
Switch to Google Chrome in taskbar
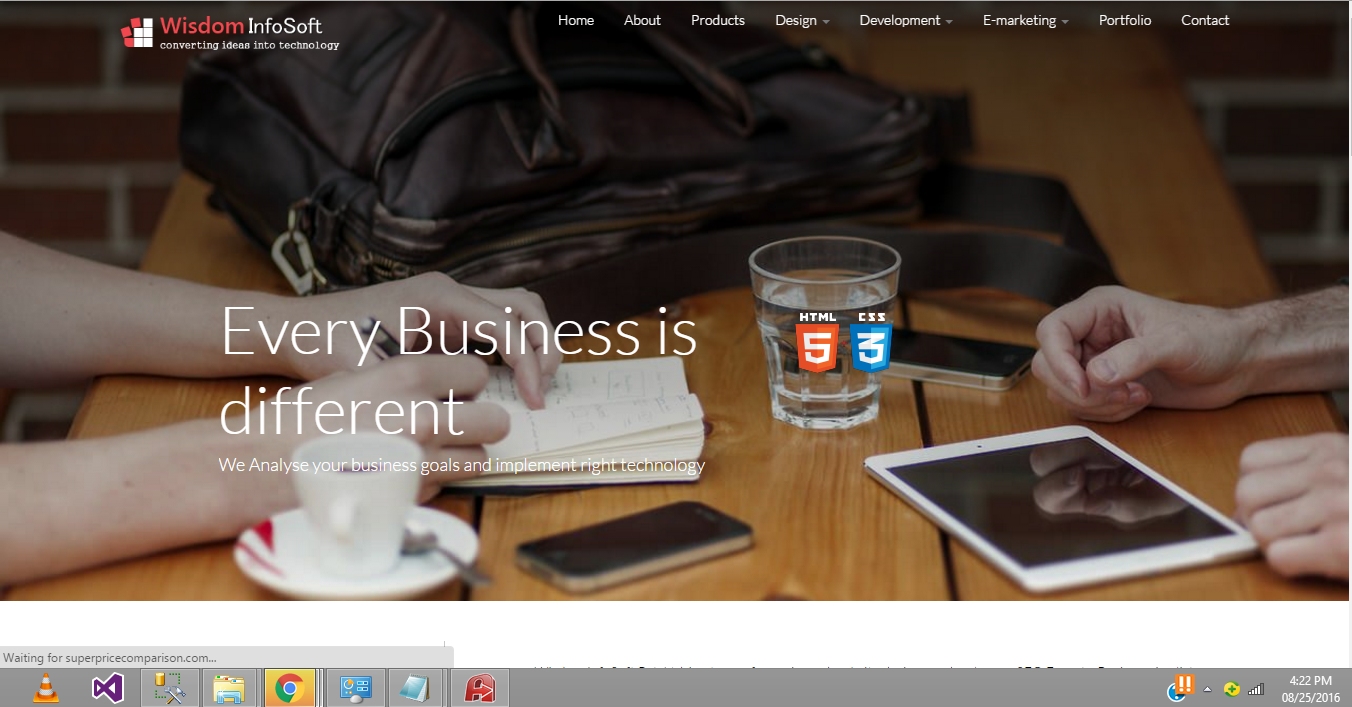[290, 688]
